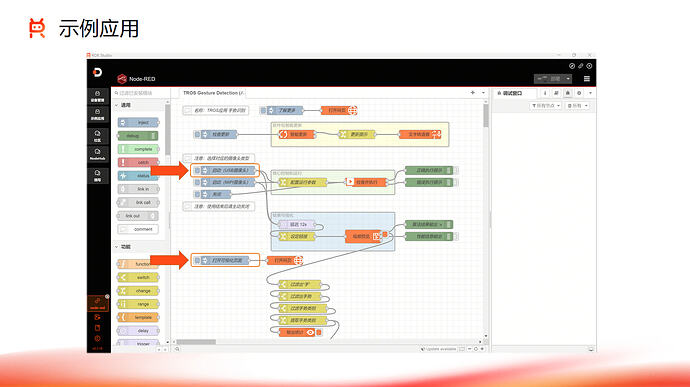Open the flow list dropdown next to the plus icon
The image size is (690, 387).
(483, 93)
